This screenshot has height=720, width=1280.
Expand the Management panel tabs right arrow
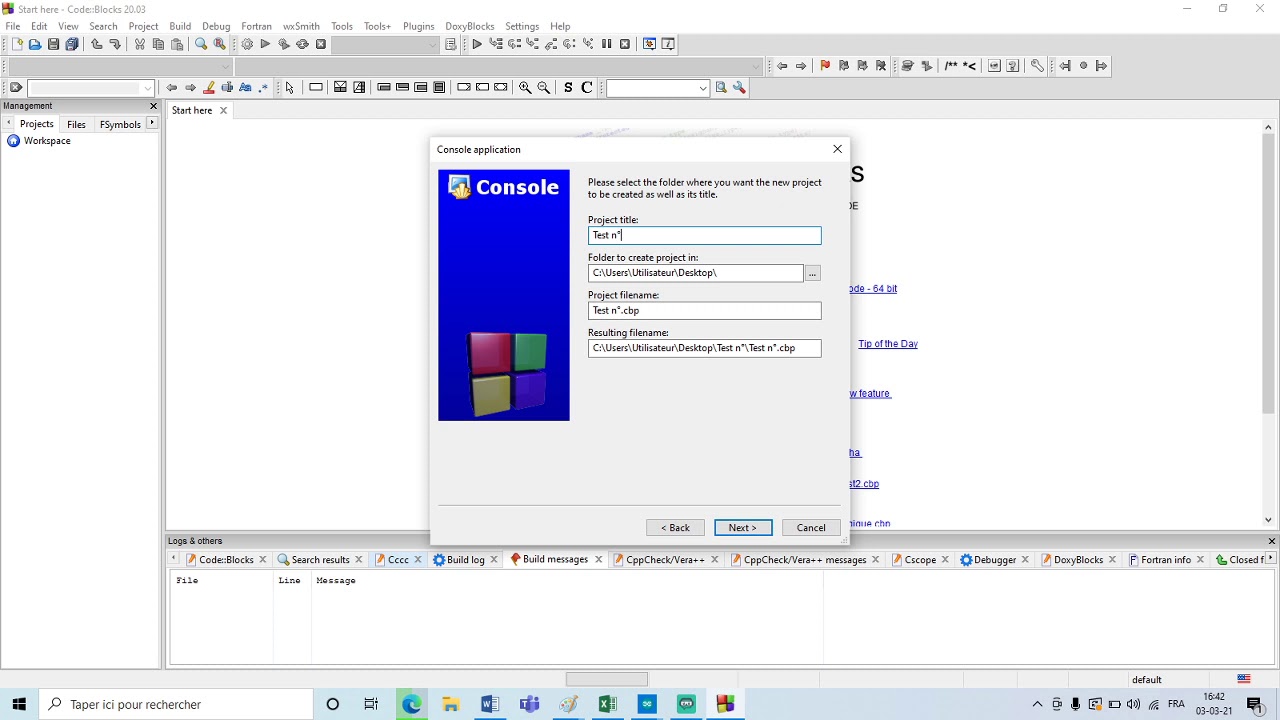click(152, 123)
